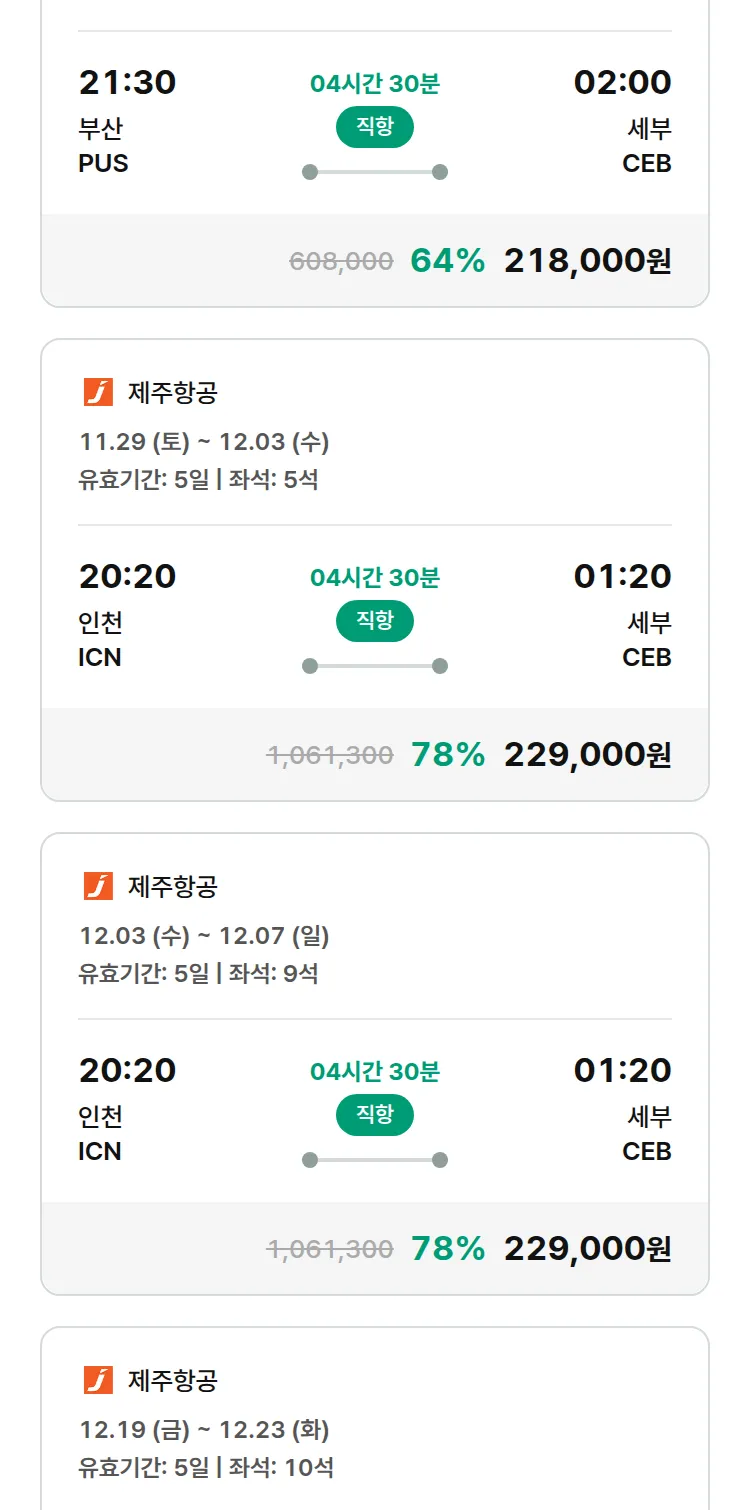750x1510 pixels.
Task: Click crossed-out 608,000 original price
Action: click(x=341, y=262)
